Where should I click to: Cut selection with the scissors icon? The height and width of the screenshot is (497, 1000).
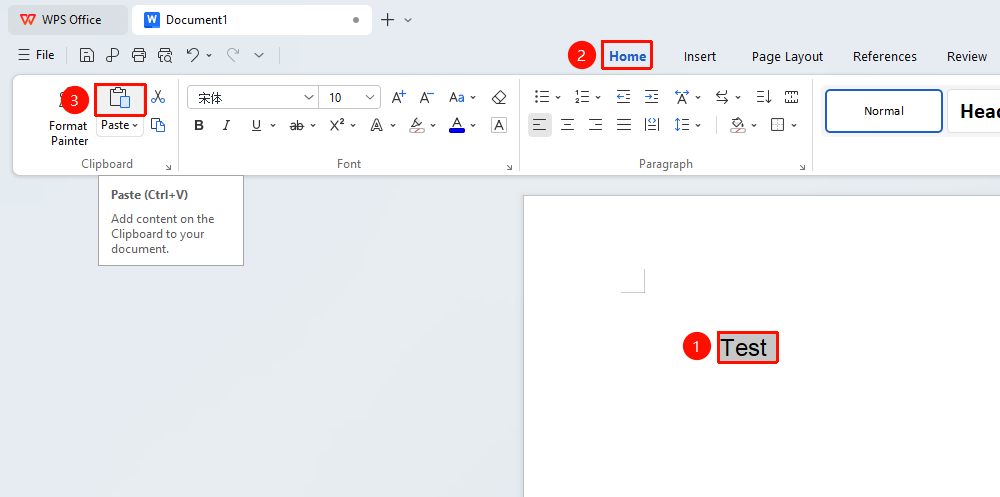tap(158, 97)
